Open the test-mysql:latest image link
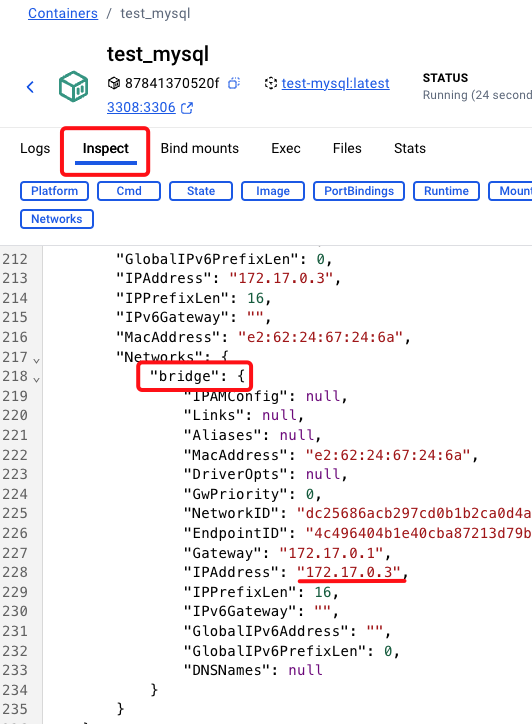 click(336, 83)
